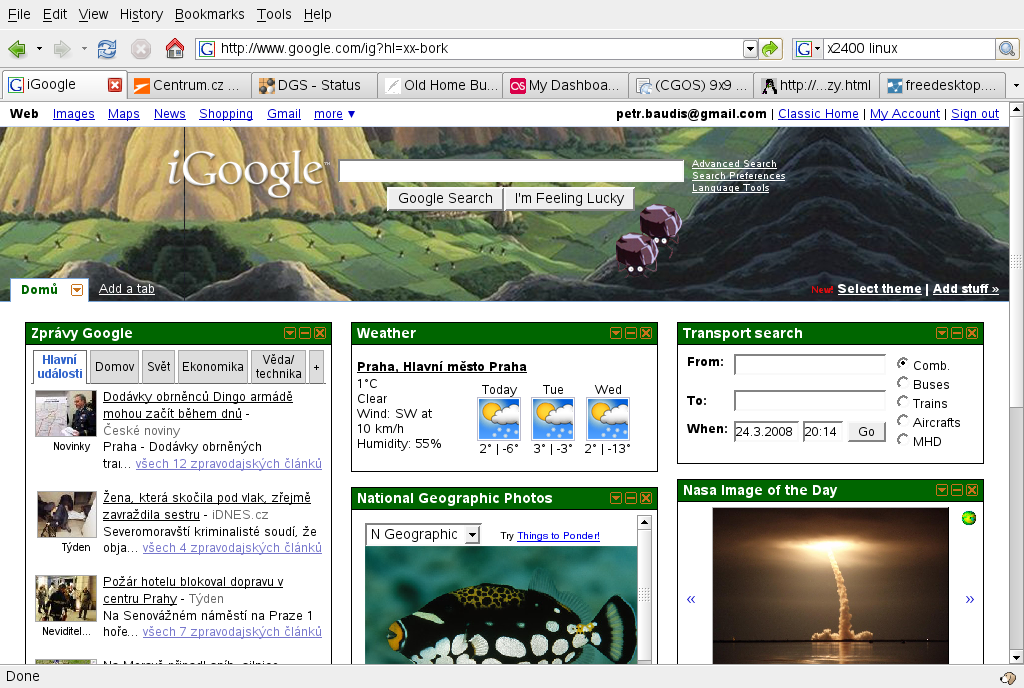Click Go in Transport search
The width and height of the screenshot is (1024, 688).
(x=867, y=431)
